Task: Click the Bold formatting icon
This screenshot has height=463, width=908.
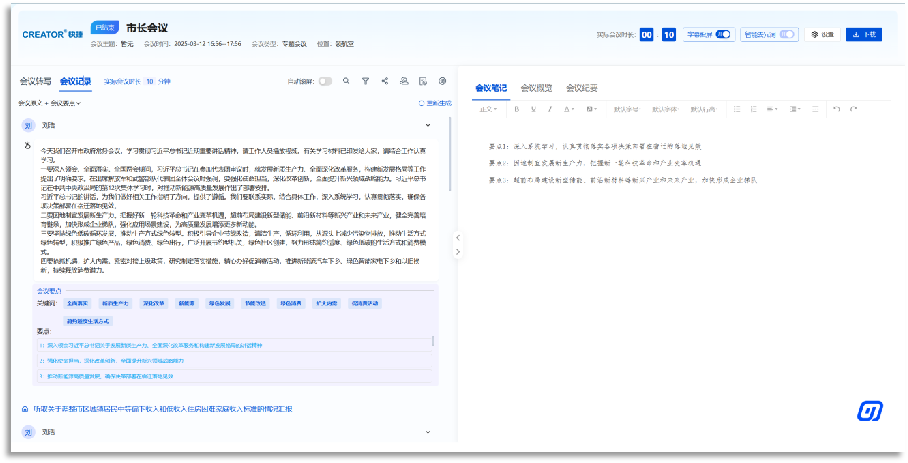Action: 518,109
